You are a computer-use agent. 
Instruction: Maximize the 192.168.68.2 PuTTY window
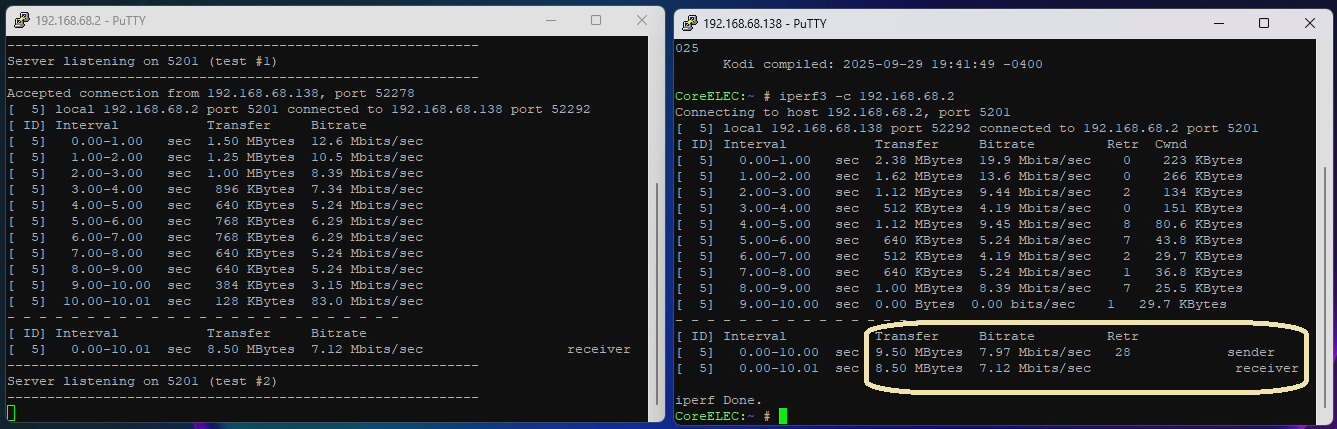click(x=596, y=20)
